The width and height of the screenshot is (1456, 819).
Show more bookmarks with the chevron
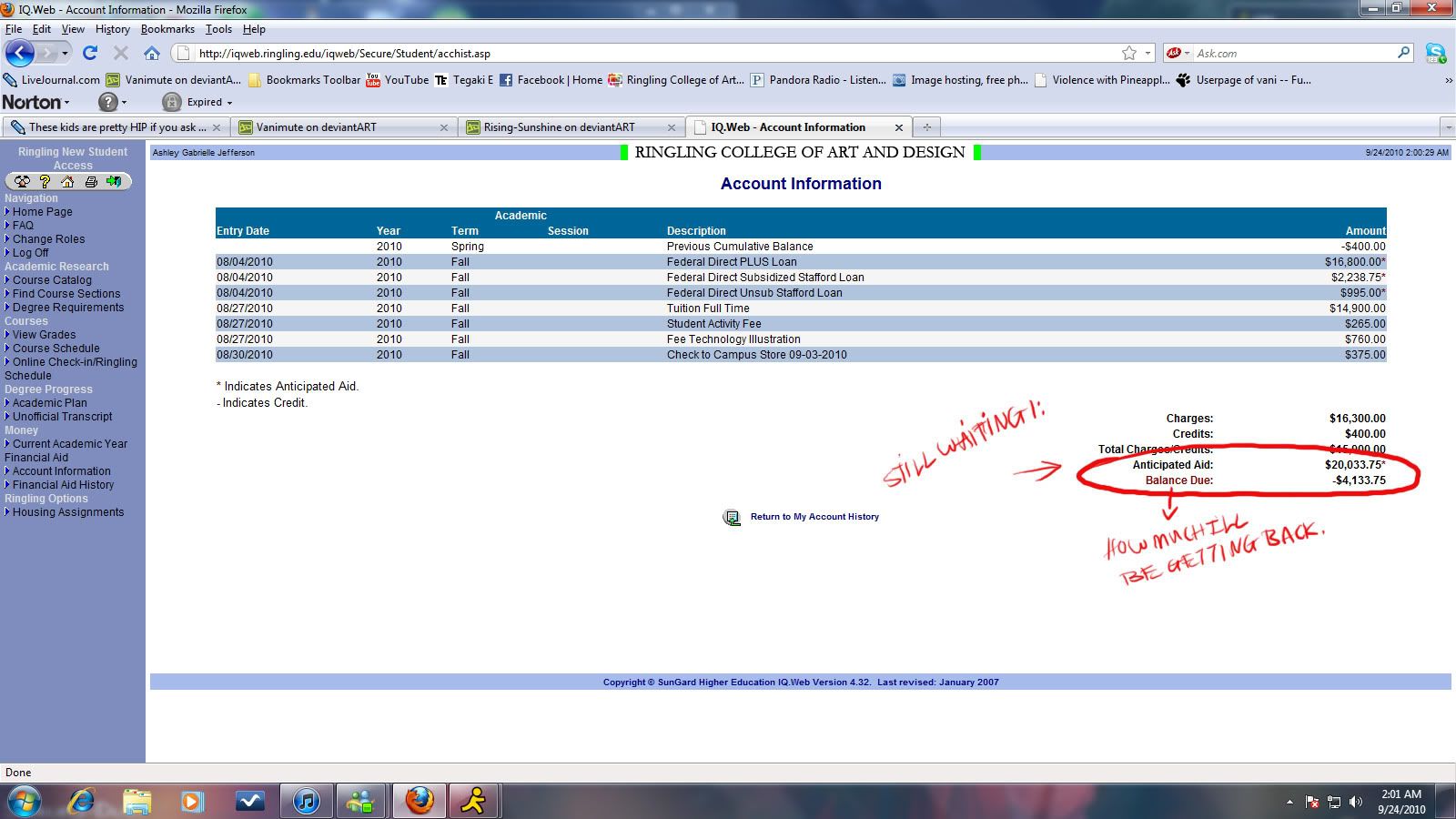coord(1449,80)
